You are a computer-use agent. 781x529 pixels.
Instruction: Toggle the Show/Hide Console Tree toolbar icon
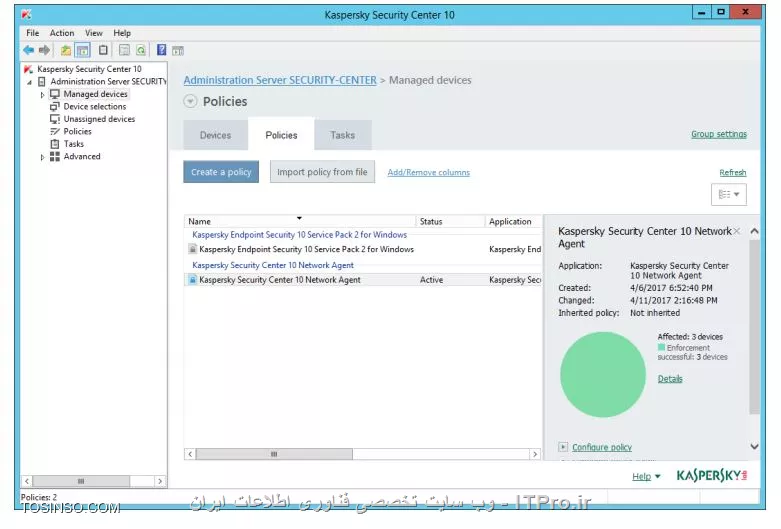pyautogui.click(x=83, y=50)
